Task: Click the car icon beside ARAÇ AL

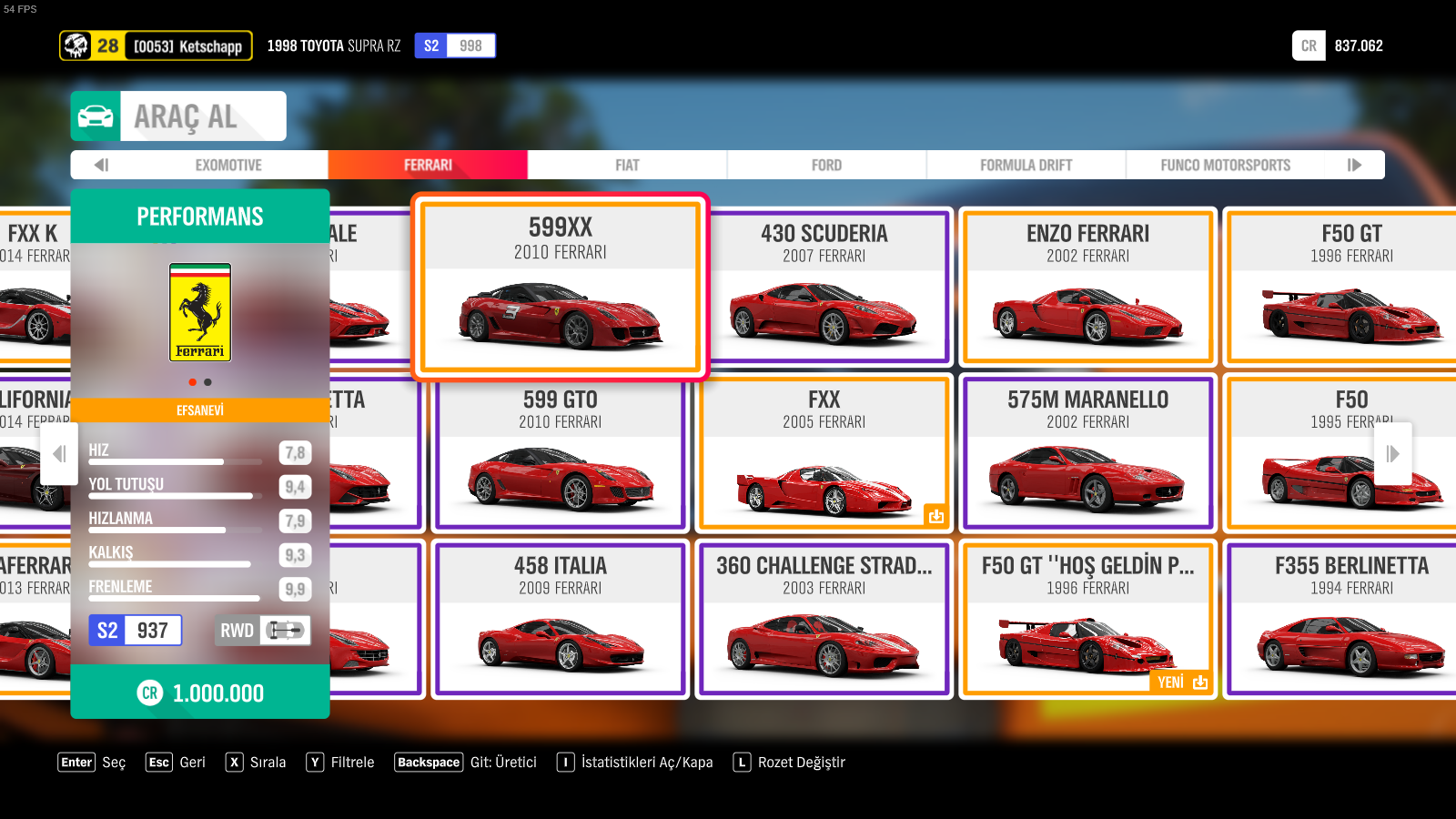Action: tap(96, 116)
